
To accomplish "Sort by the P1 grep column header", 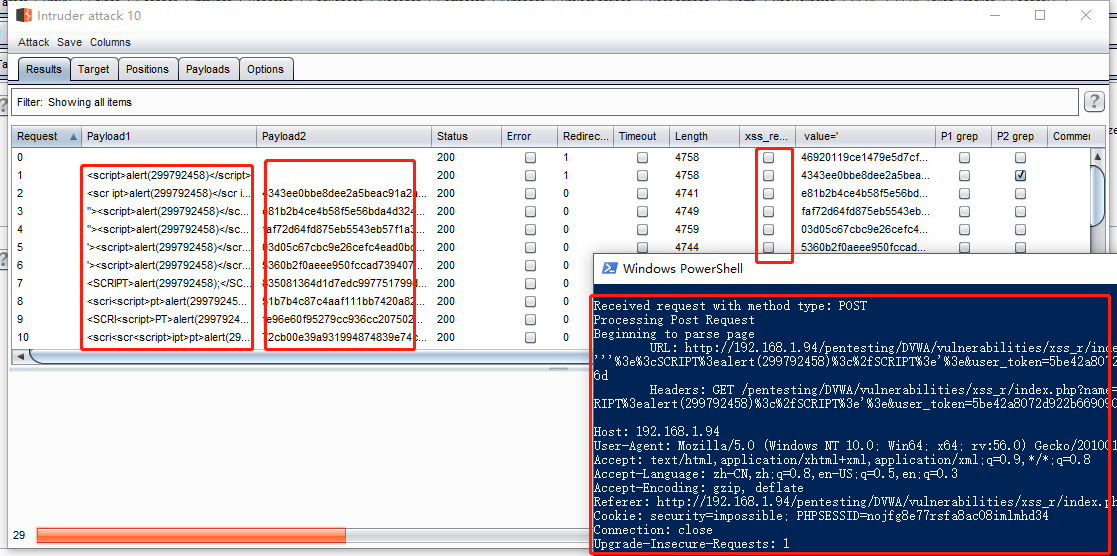I will tap(963, 136).
